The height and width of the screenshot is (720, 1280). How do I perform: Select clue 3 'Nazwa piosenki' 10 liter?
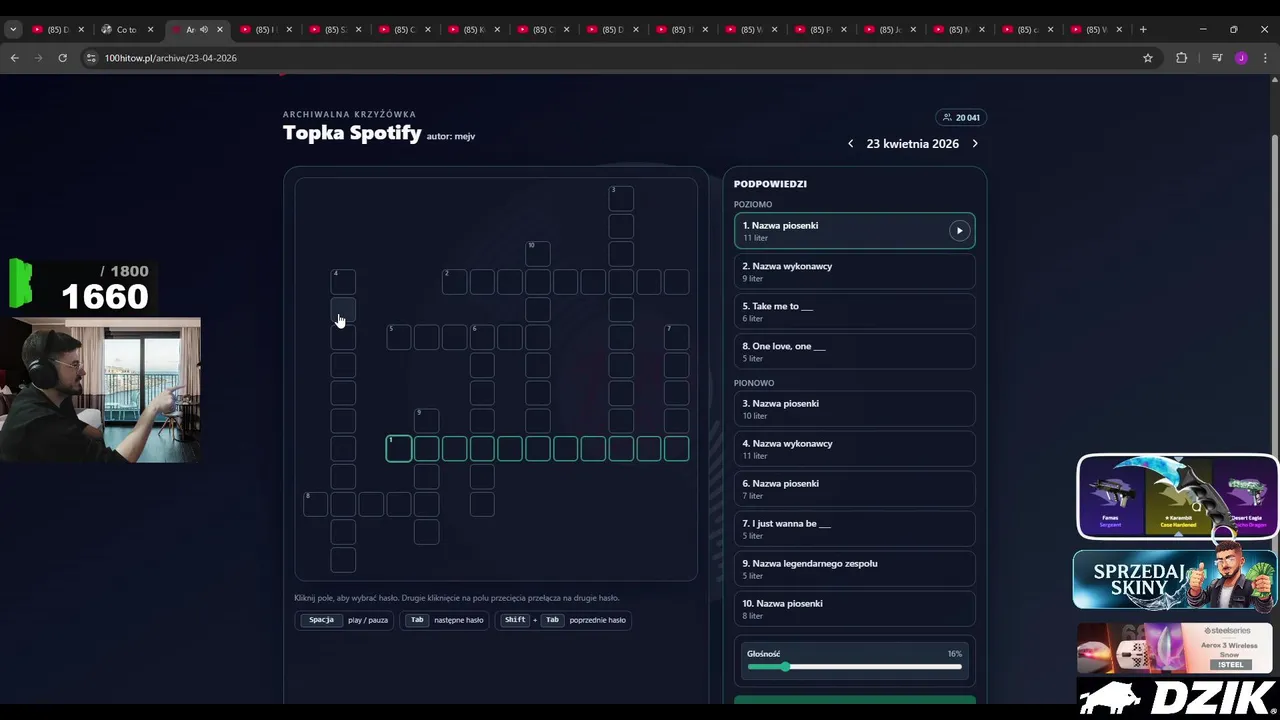pos(854,409)
